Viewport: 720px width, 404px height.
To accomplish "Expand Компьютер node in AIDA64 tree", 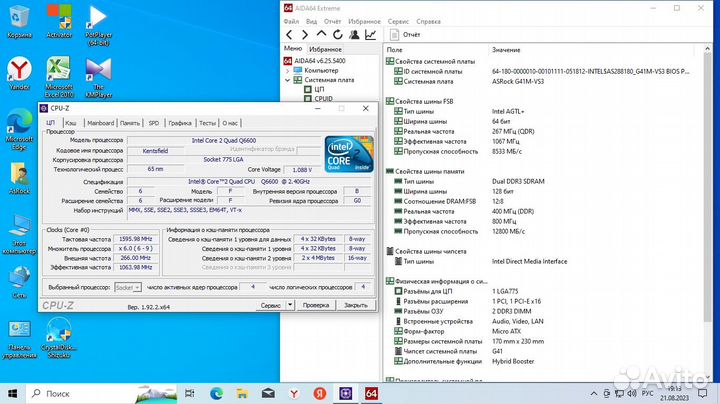I will 287,71.
